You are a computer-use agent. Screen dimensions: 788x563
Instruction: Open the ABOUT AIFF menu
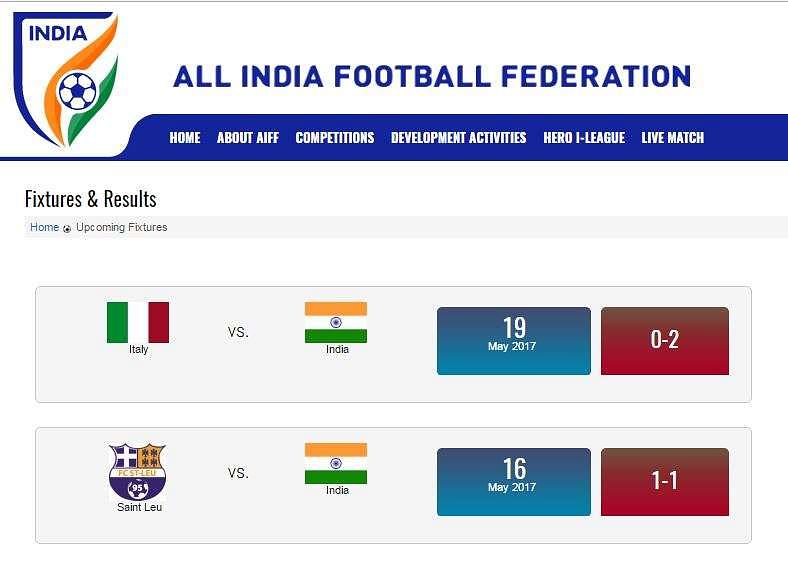pos(248,138)
